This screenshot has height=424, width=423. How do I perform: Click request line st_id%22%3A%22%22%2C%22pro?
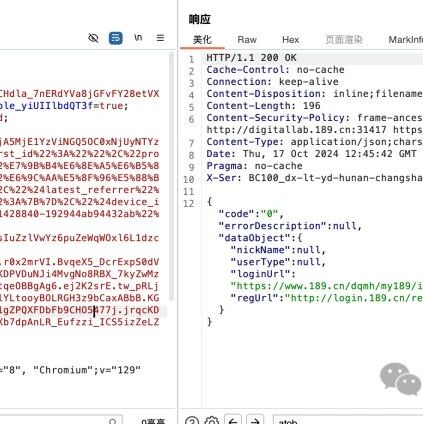click(79, 154)
